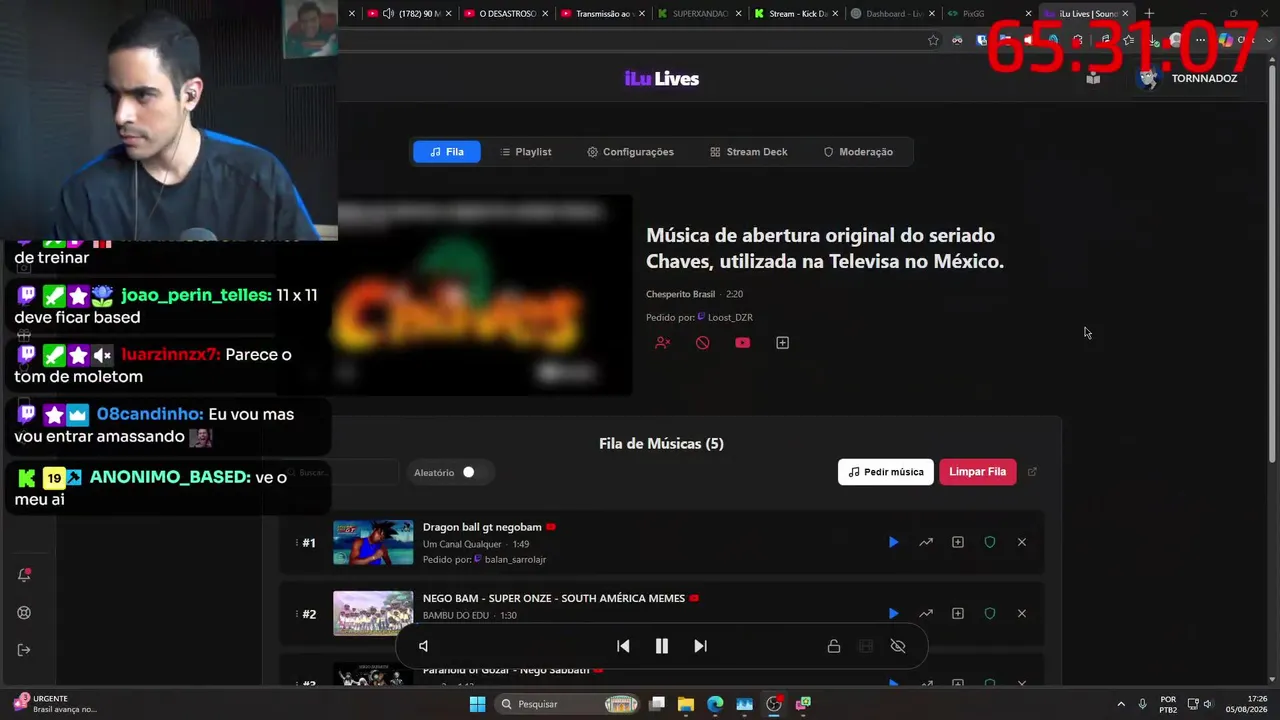Click the remove-user icon under the current song
This screenshot has height=720, width=1280.
click(662, 343)
